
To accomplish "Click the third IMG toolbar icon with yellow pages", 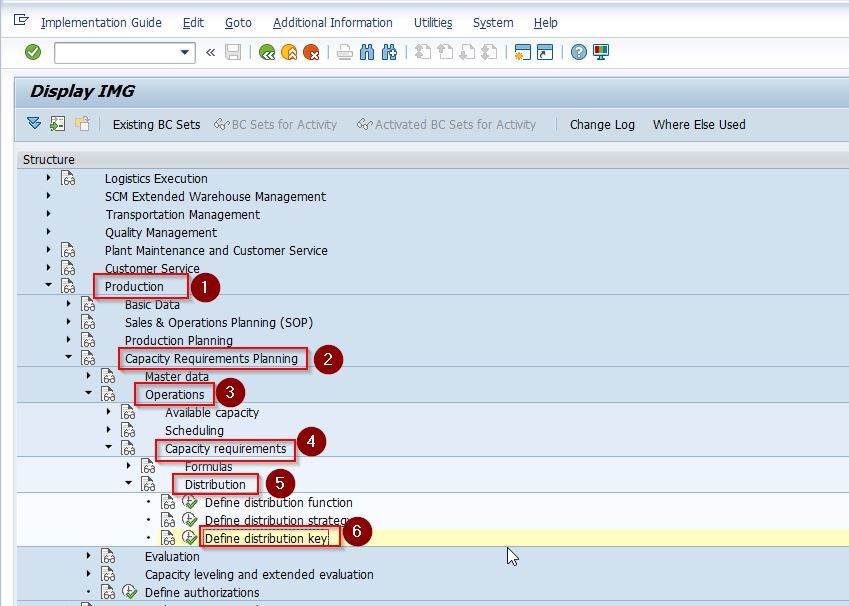I will point(82,123).
